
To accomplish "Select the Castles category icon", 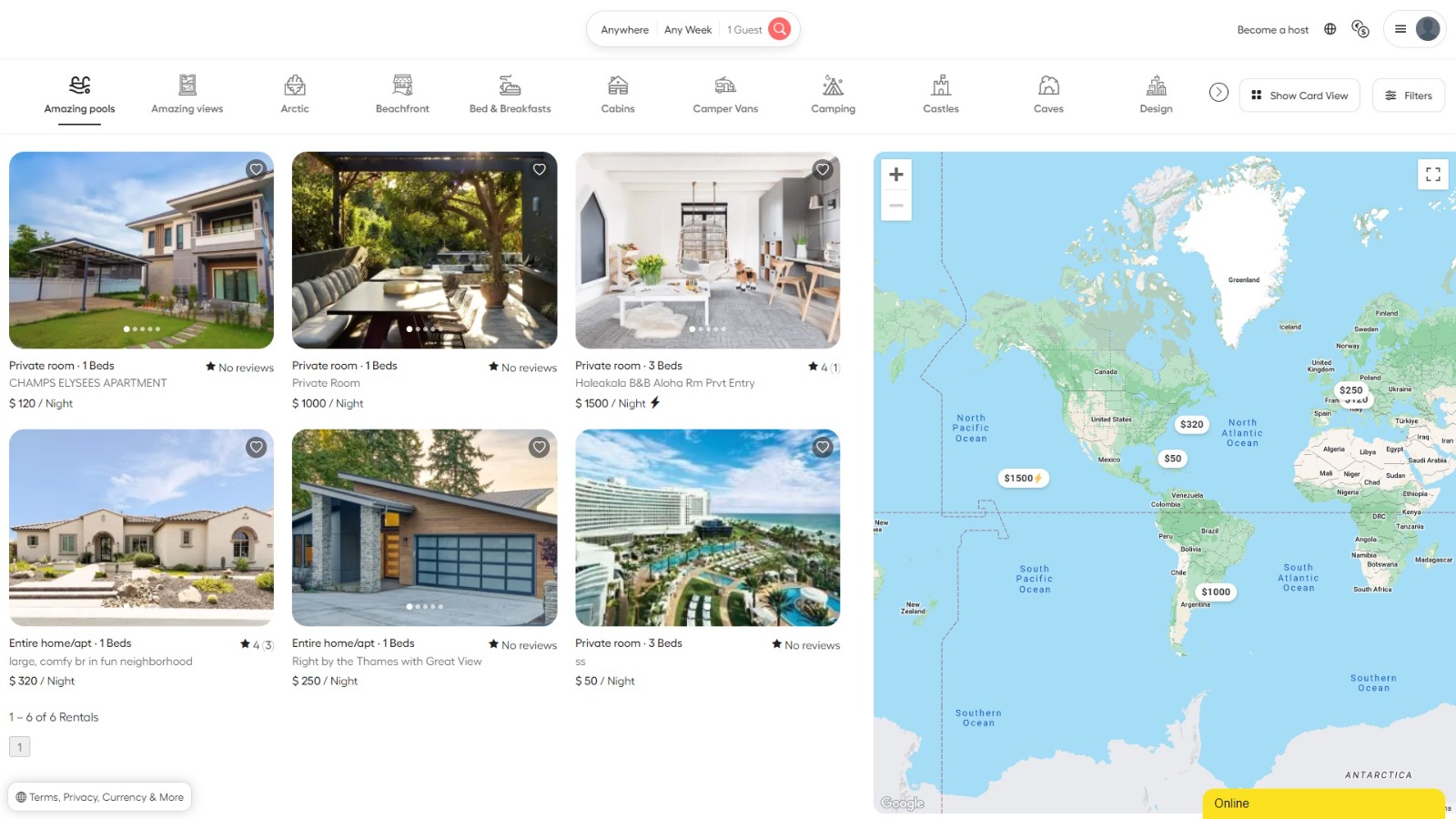I will coord(941,86).
